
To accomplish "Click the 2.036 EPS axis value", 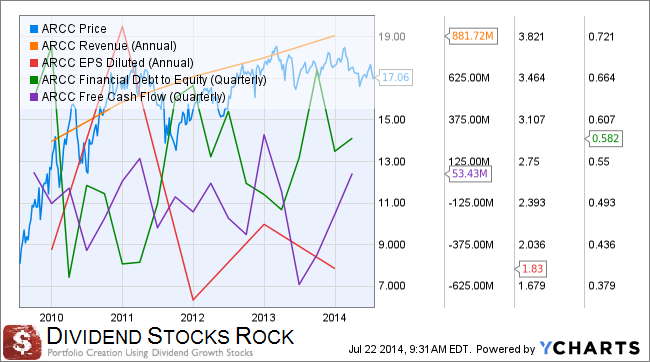I will click(532, 245).
